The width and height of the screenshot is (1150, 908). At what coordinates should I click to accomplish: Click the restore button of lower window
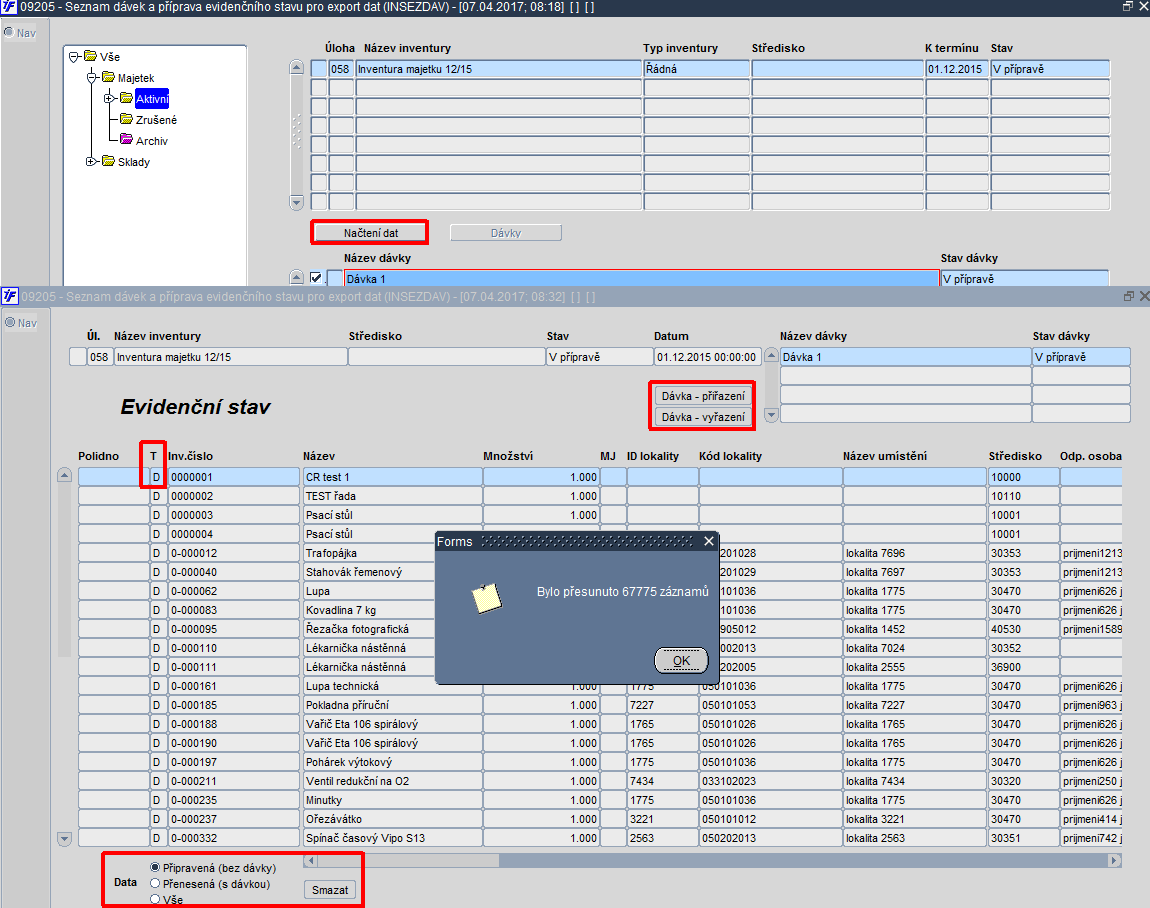[1129, 296]
